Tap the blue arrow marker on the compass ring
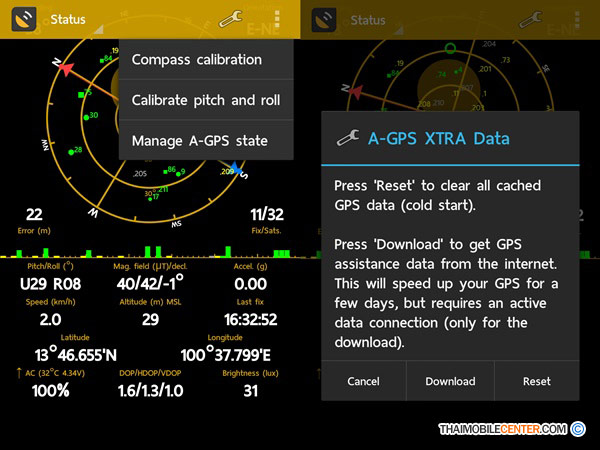 point(233,169)
